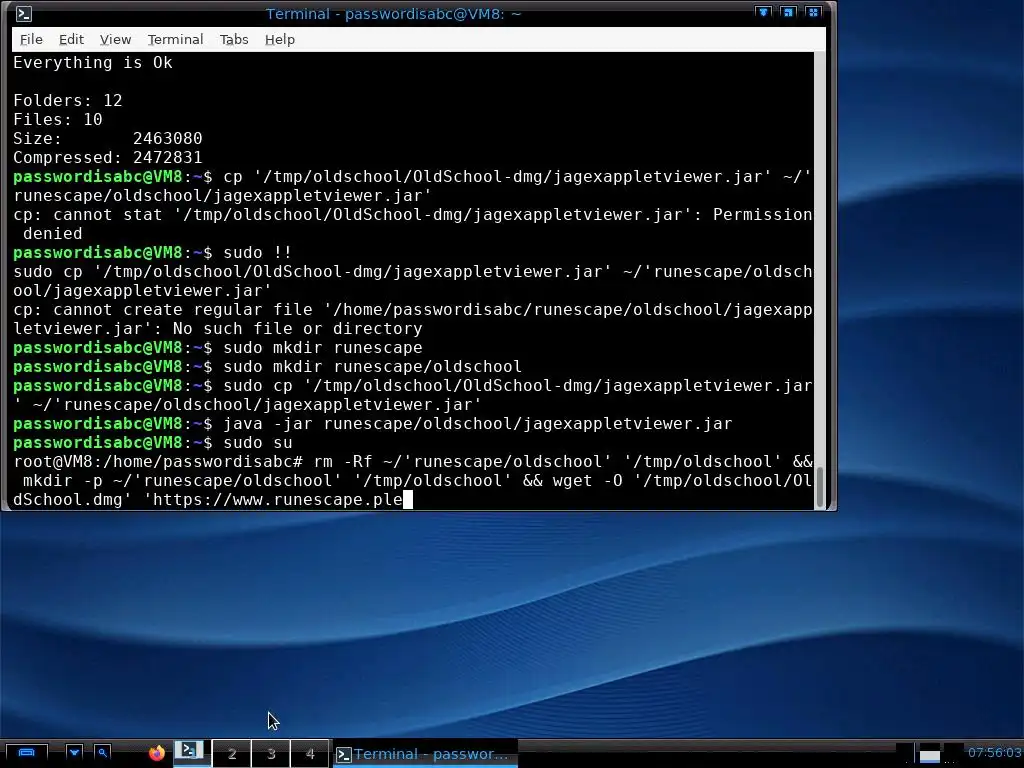This screenshot has width=1024, height=768.
Task: Click the Terminal - passwor... taskbar entry
Action: pyautogui.click(x=425, y=754)
